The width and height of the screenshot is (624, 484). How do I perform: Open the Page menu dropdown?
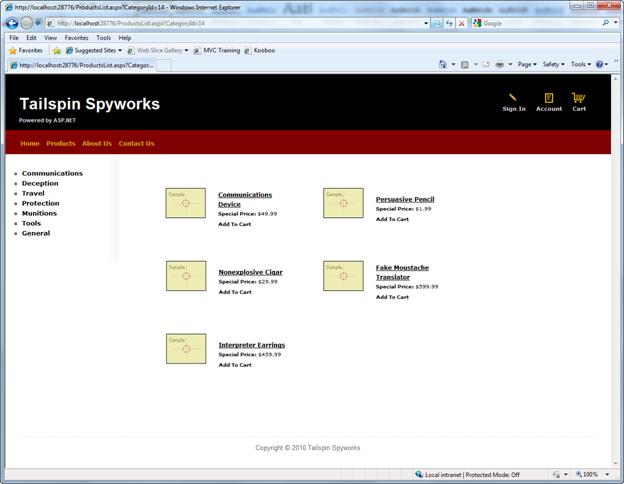click(527, 64)
